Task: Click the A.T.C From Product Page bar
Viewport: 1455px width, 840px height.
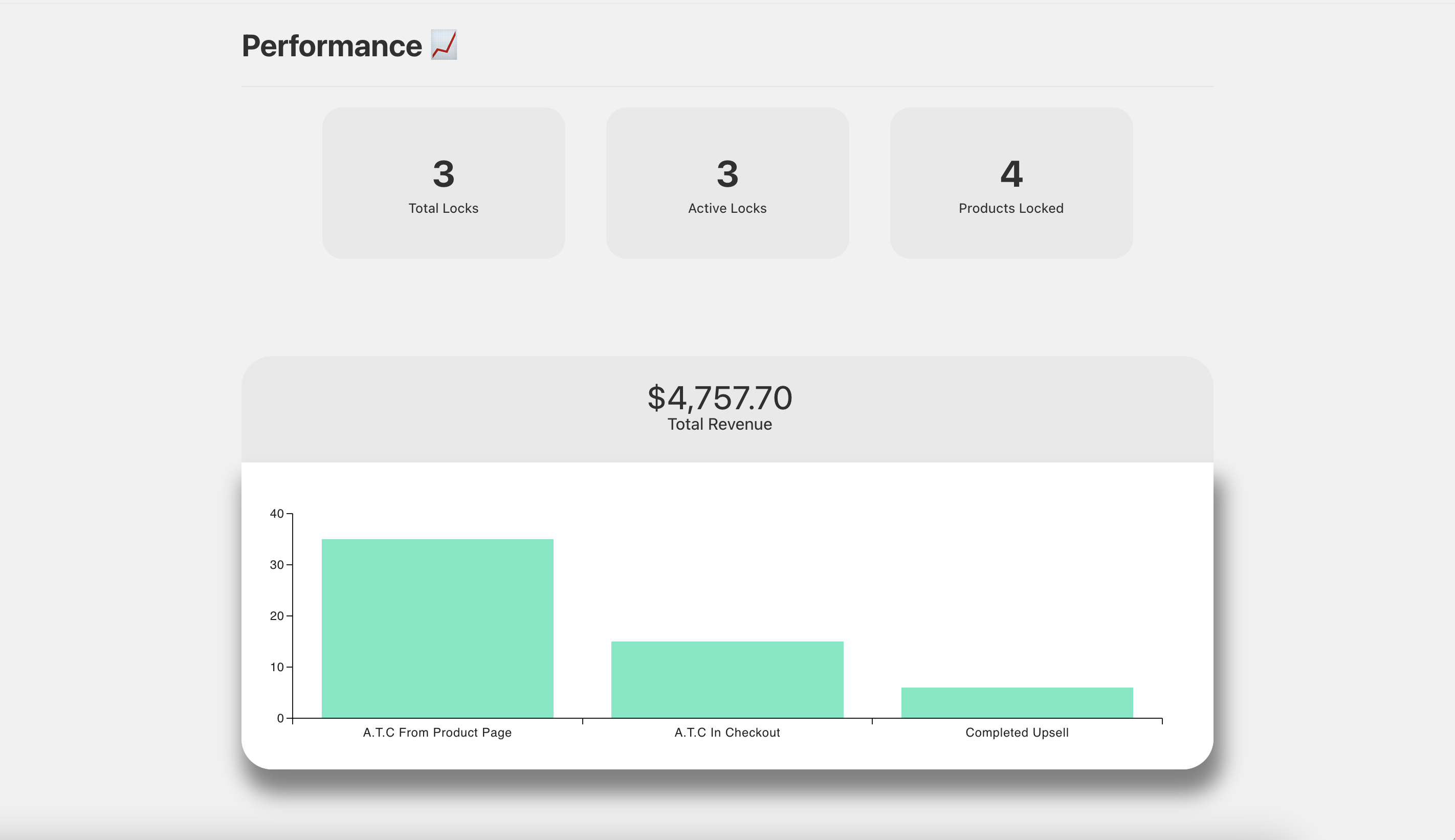Action: (x=437, y=628)
